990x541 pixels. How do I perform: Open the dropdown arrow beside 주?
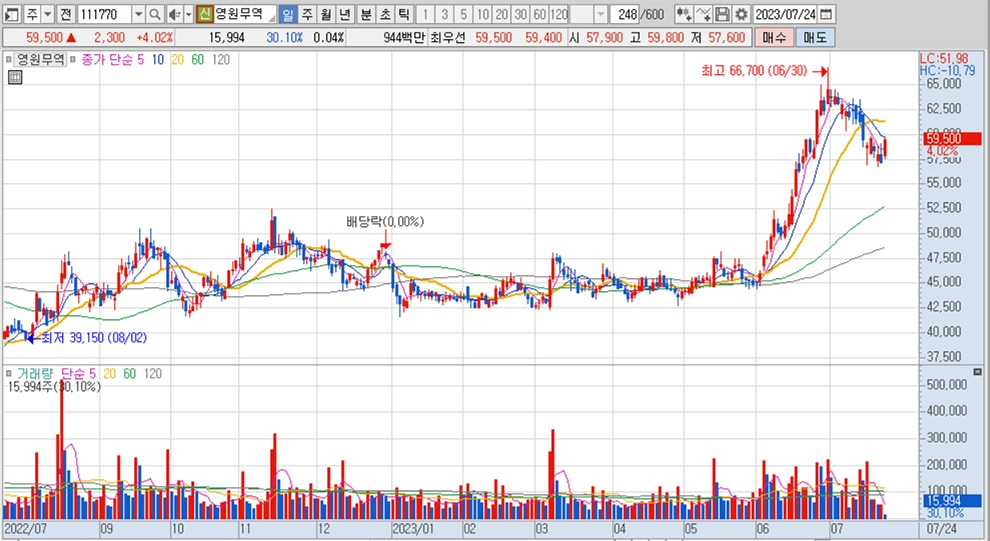point(47,15)
